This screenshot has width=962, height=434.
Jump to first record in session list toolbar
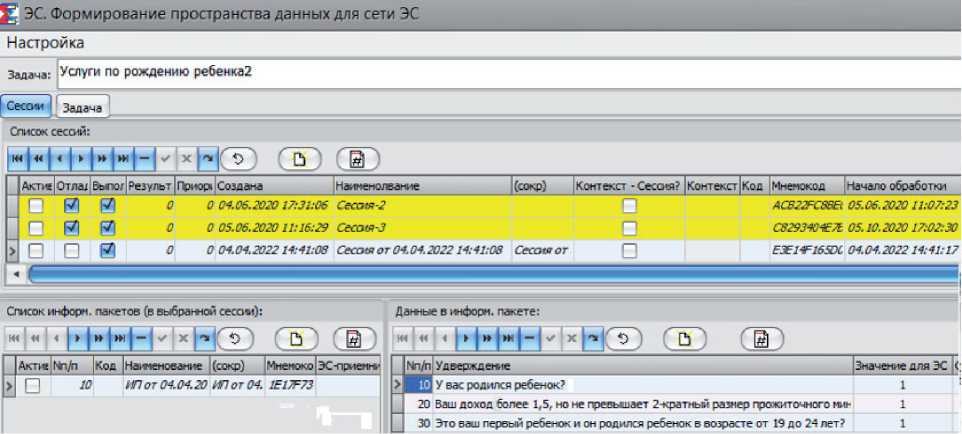17,159
